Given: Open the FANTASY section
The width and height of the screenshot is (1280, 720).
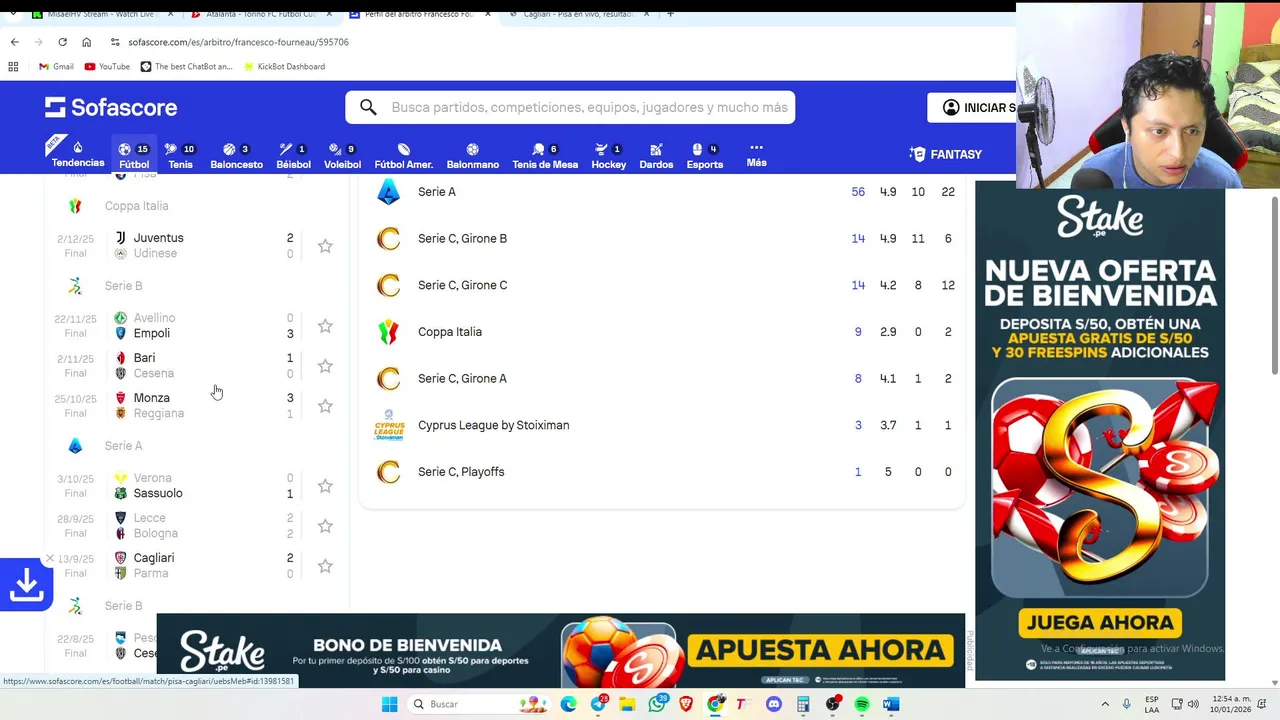Looking at the screenshot, I should (x=945, y=154).
